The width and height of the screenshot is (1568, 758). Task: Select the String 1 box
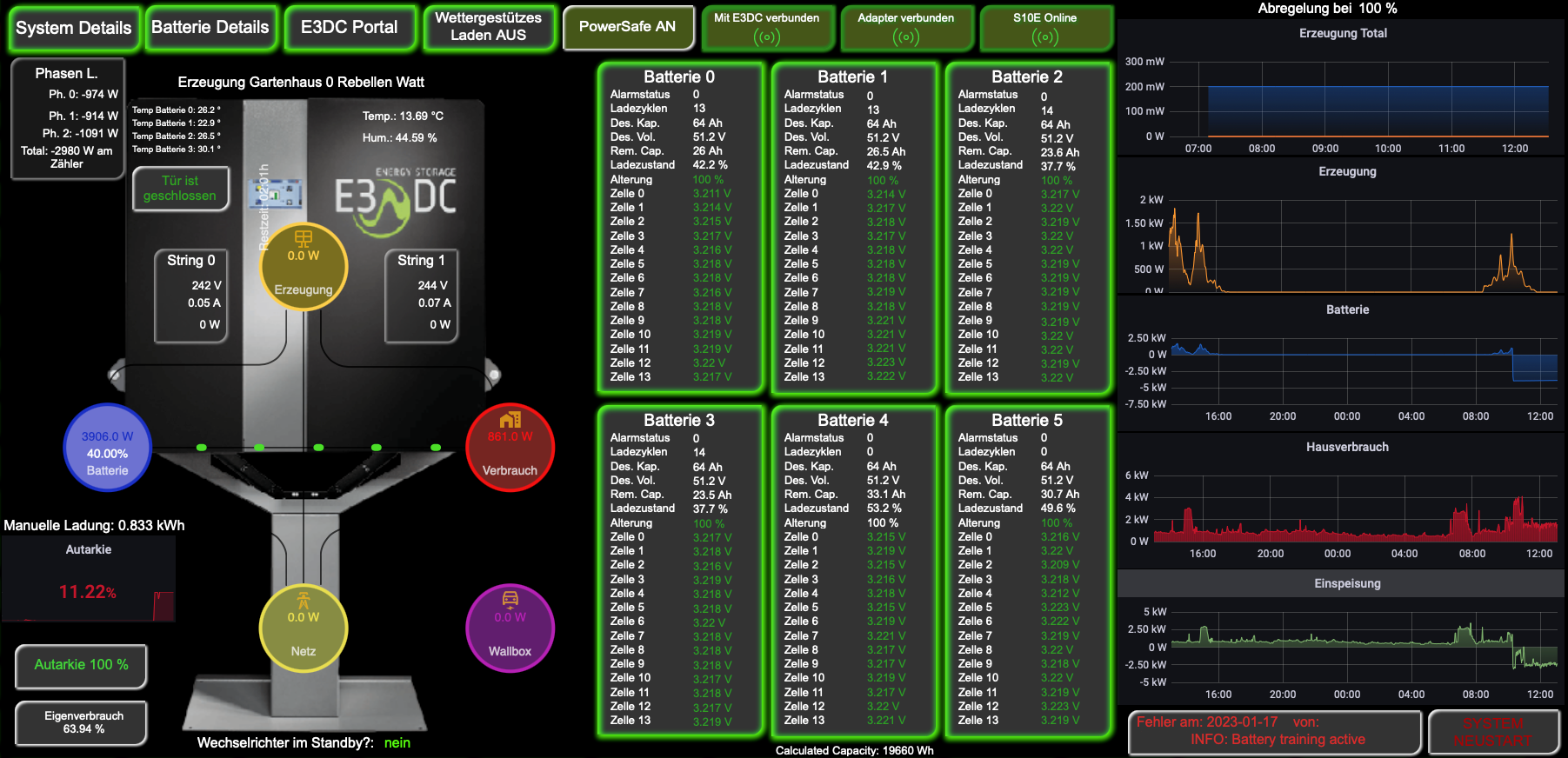coord(422,296)
